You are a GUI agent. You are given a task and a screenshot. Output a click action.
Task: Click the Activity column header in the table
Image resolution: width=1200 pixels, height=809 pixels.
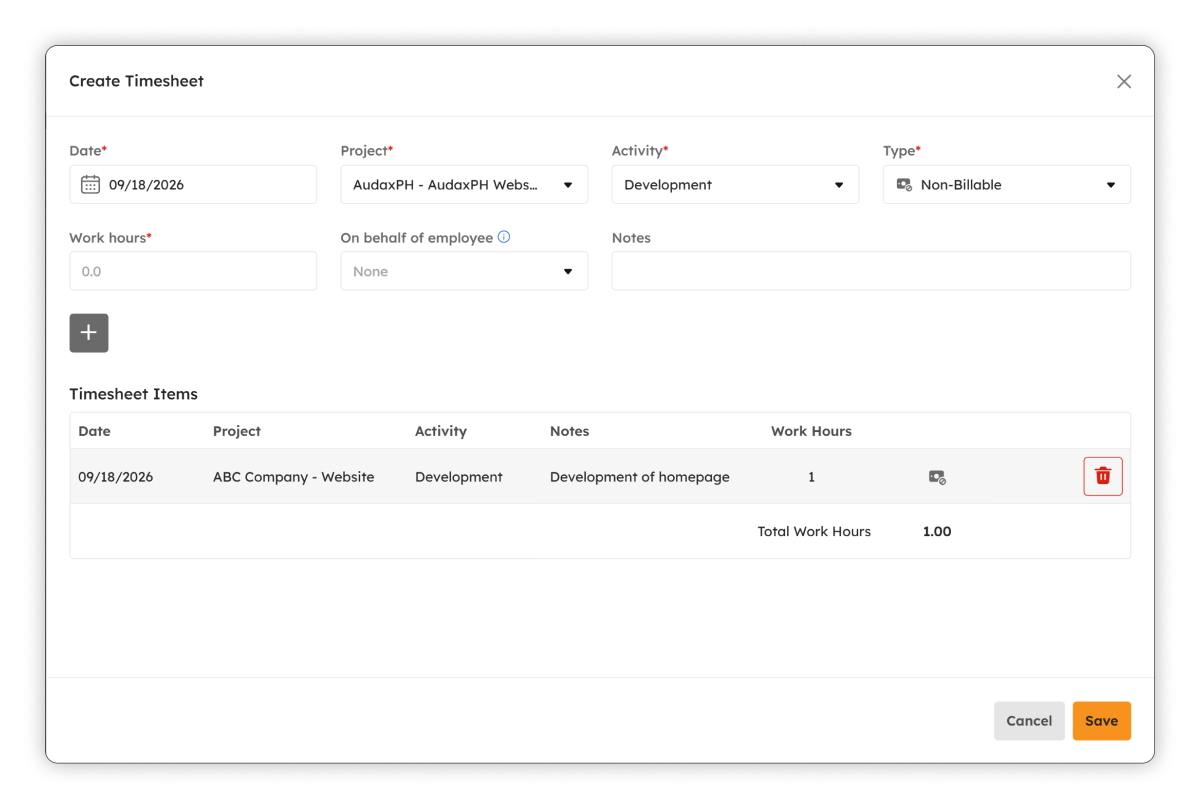coord(441,431)
